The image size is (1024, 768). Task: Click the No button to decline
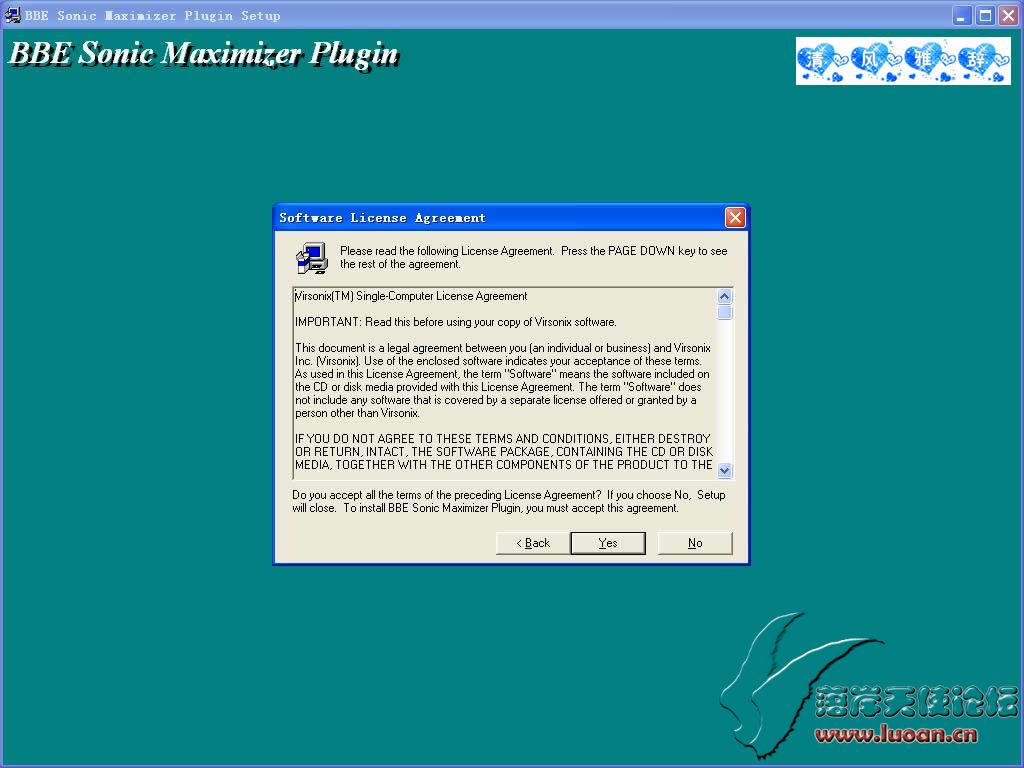695,543
